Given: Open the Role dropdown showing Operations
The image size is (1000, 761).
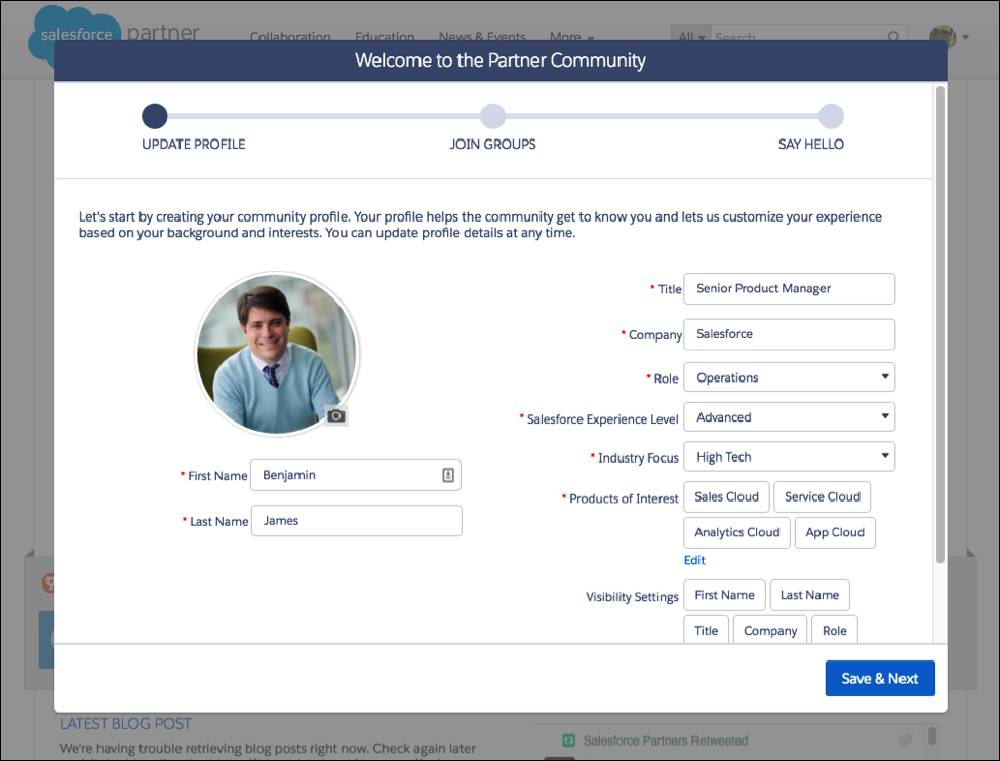Looking at the screenshot, I should click(789, 377).
